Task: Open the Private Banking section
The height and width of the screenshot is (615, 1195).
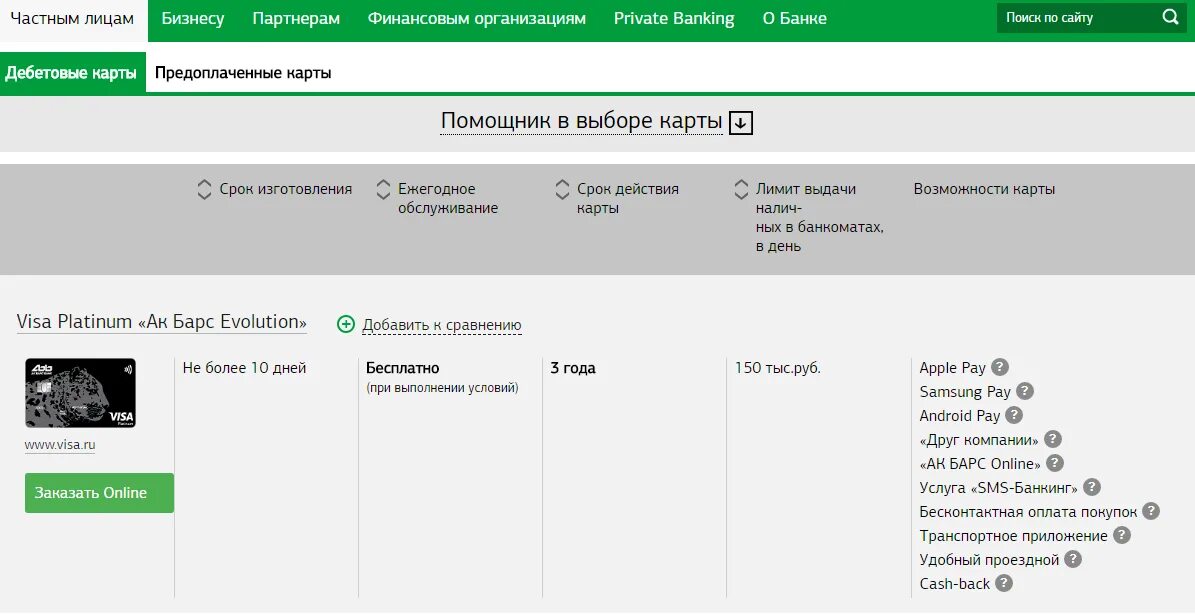Action: (674, 19)
